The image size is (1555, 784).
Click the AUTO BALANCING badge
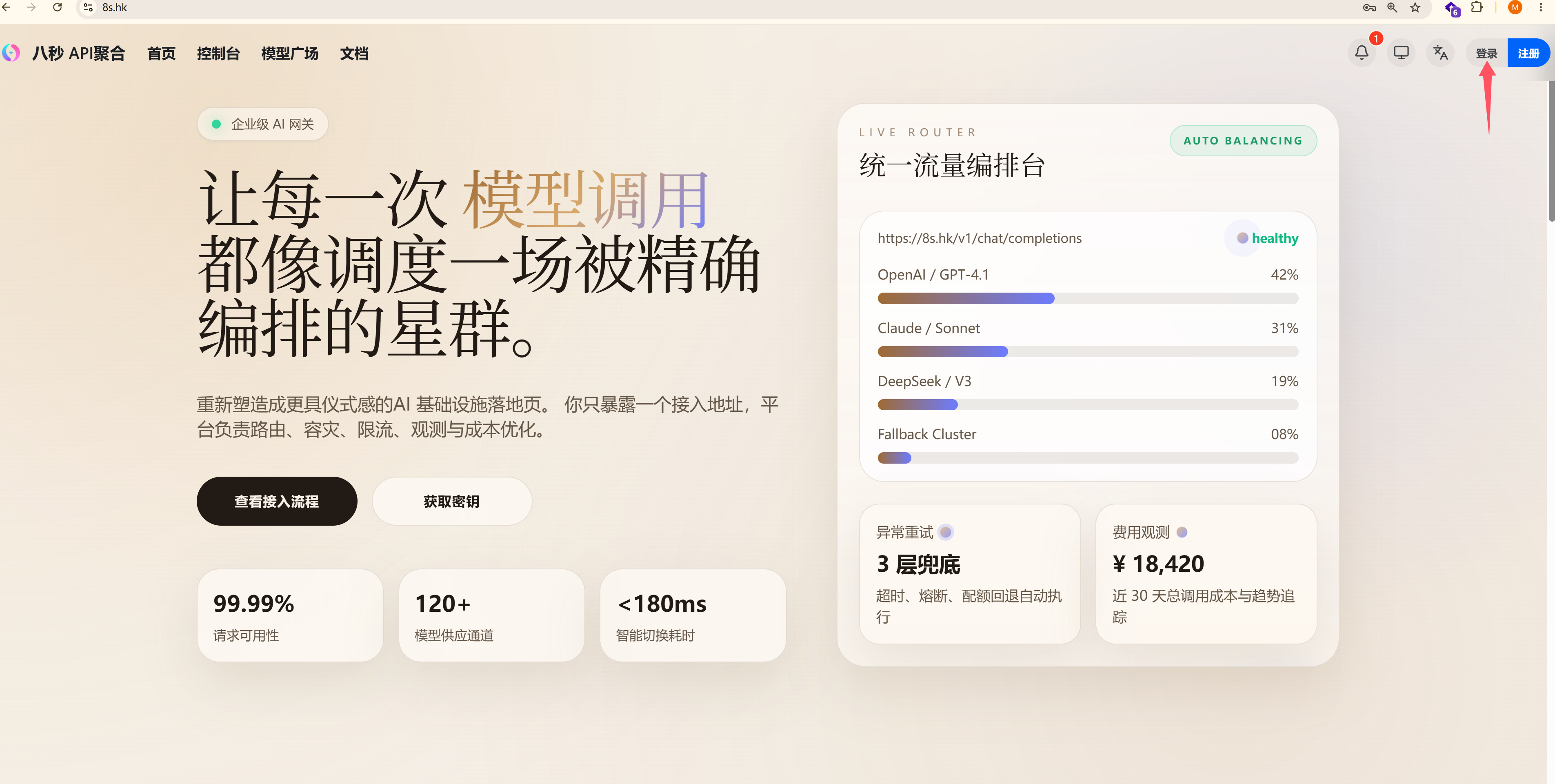point(1243,141)
